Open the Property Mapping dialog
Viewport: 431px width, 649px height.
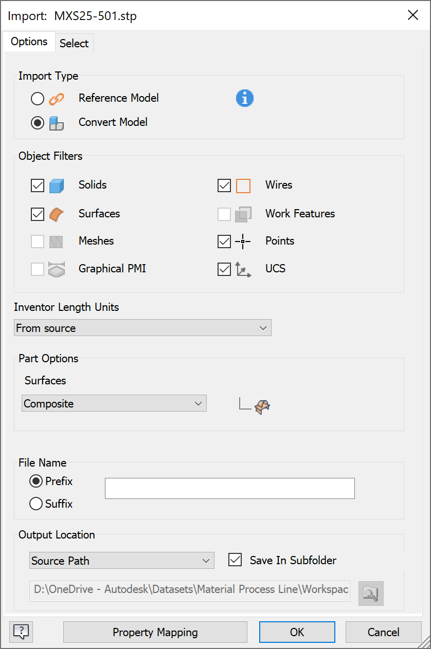point(155,632)
